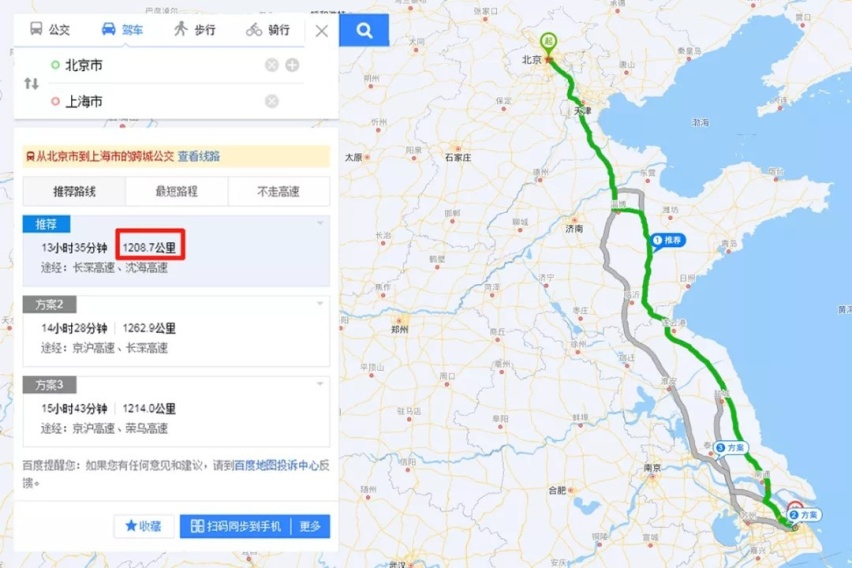This screenshot has width=852, height=568.
Task: Expand the recommended 推荐 route details arrow
Action: (x=320, y=223)
